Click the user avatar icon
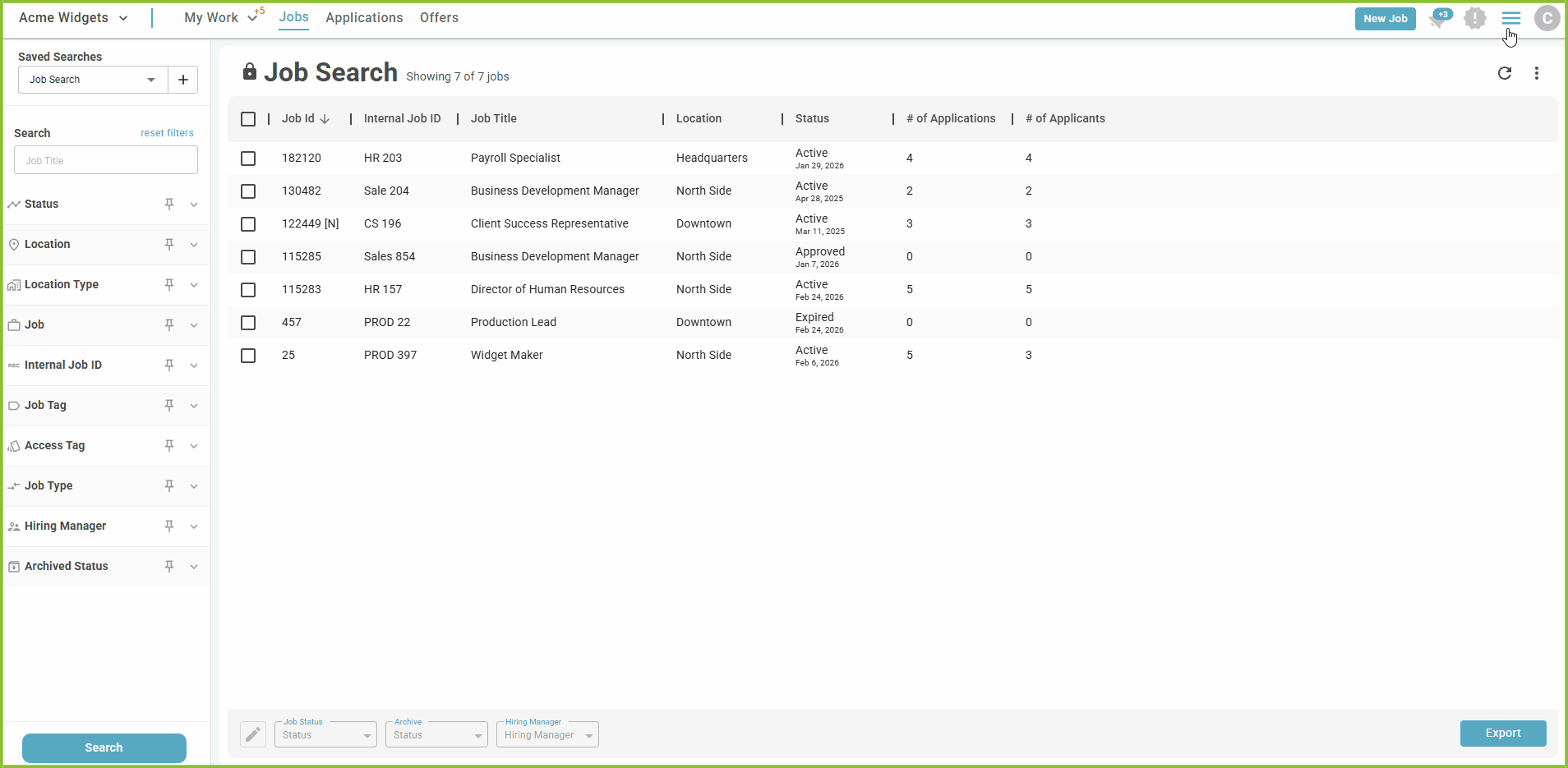1568x768 pixels. pos(1547,18)
